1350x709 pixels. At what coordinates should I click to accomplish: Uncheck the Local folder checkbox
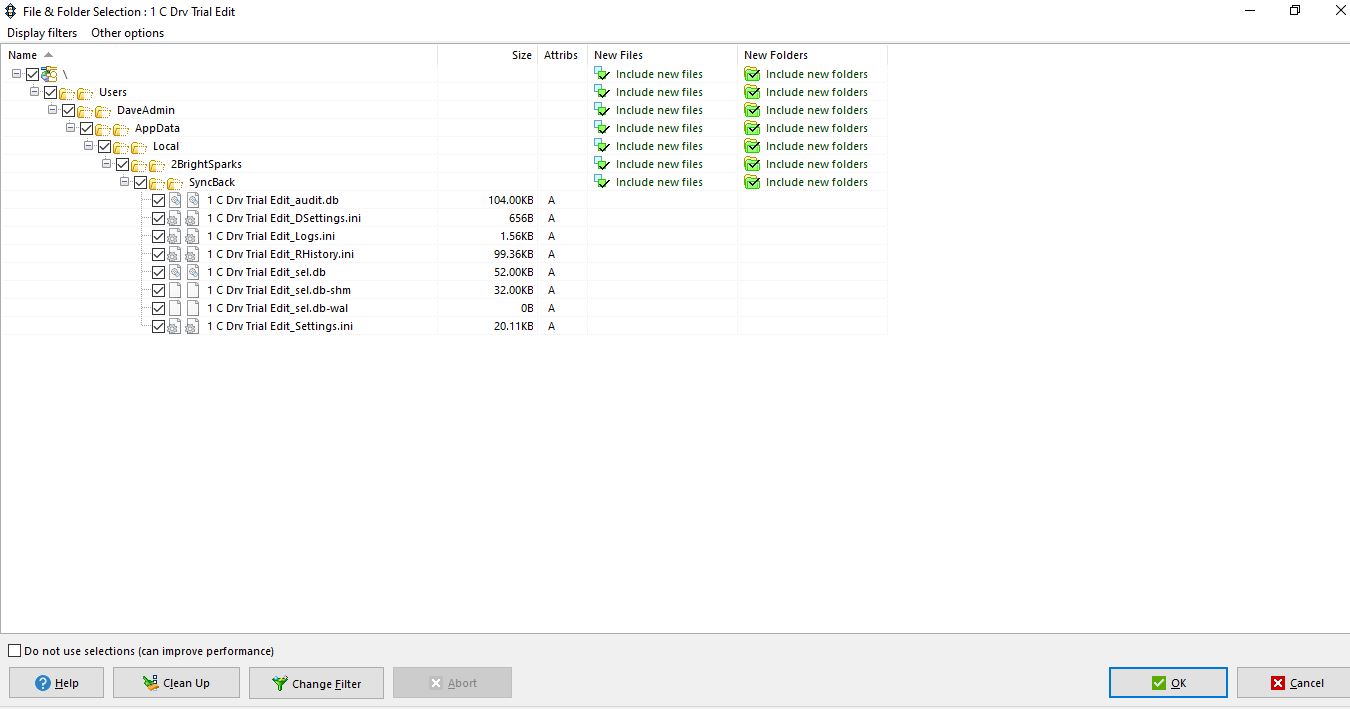tap(105, 146)
